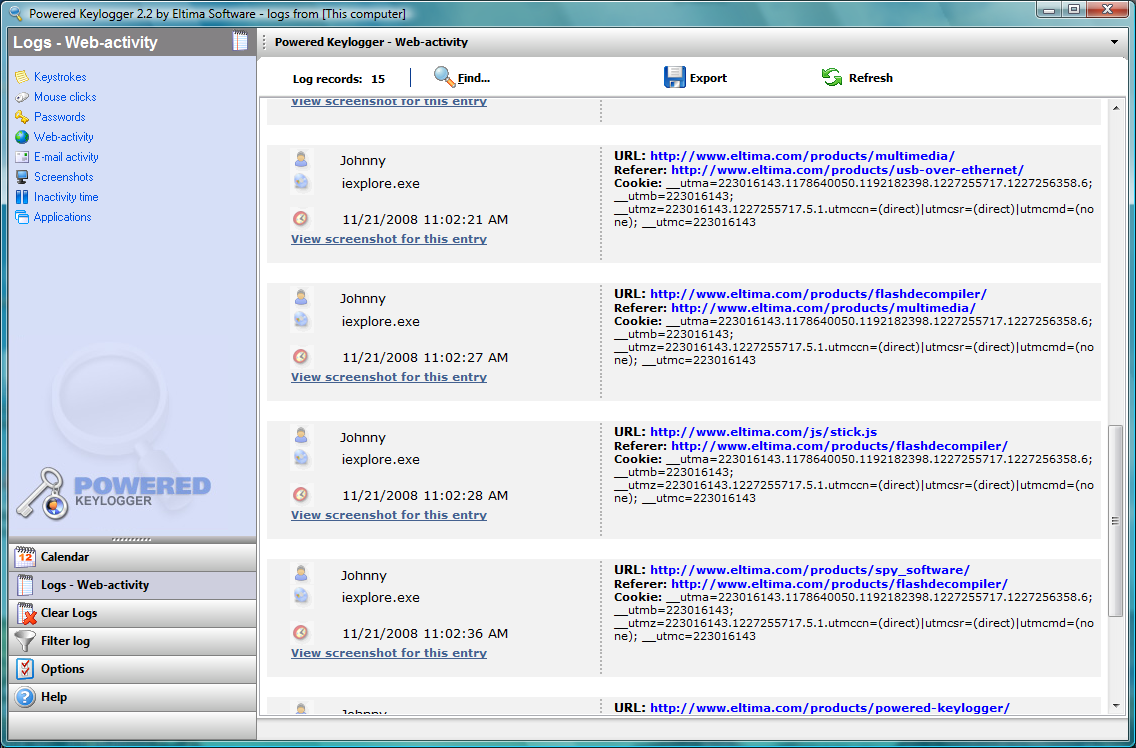
Task: Click the notepad icon in Logs header
Action: click(240, 41)
